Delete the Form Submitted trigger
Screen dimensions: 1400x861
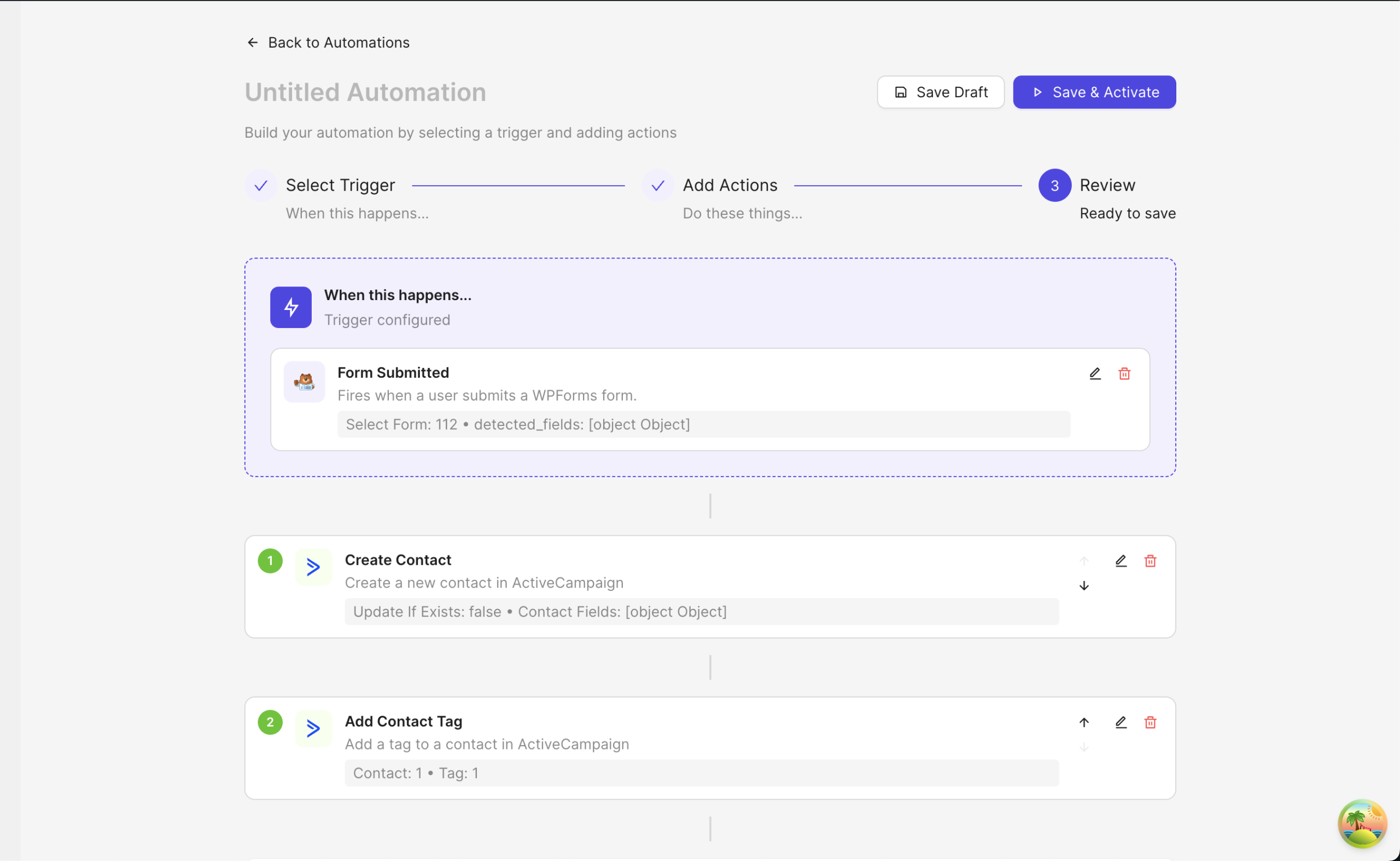[x=1124, y=373]
